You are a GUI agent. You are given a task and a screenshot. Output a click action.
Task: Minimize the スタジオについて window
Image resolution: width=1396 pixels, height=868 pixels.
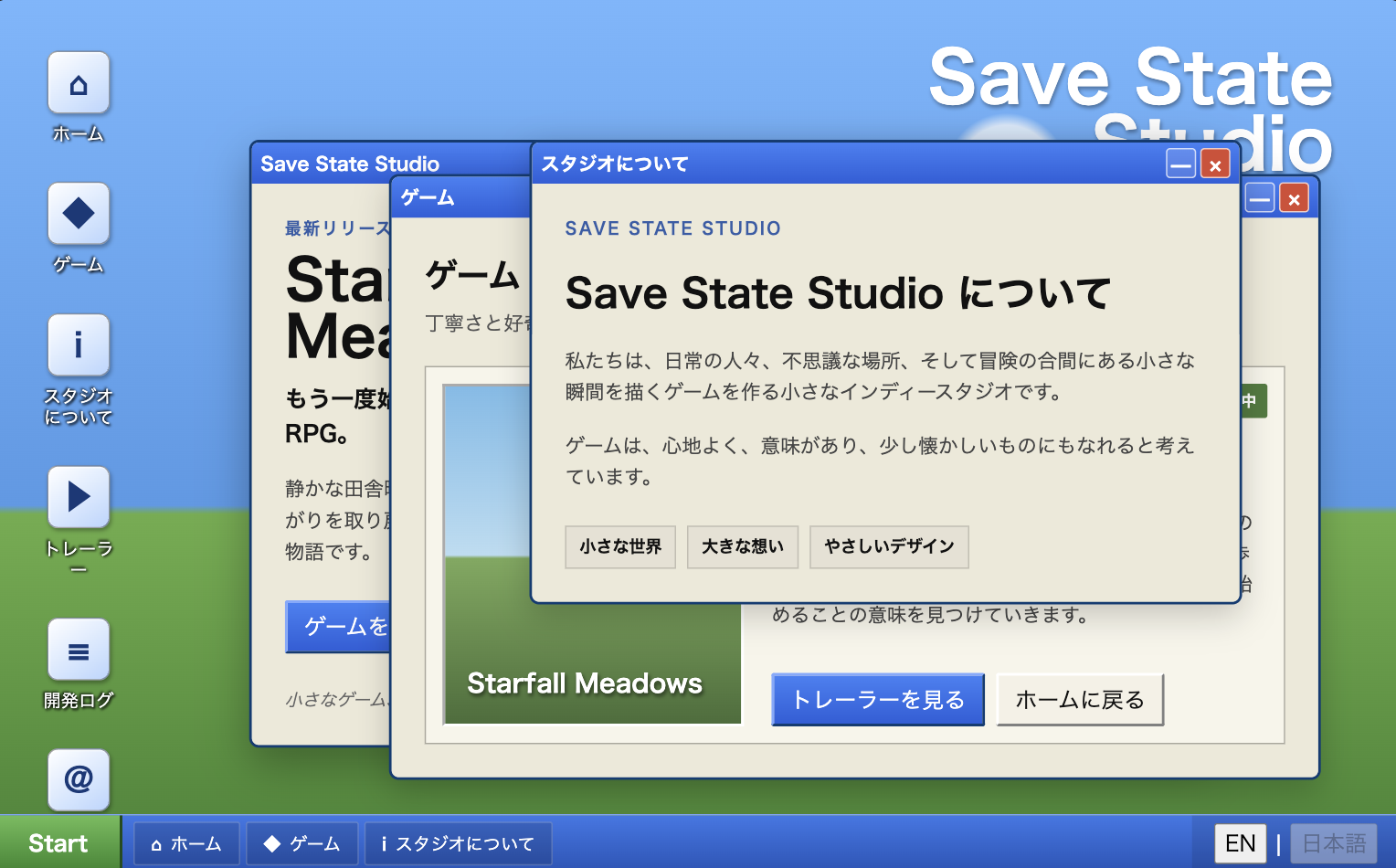(1181, 164)
